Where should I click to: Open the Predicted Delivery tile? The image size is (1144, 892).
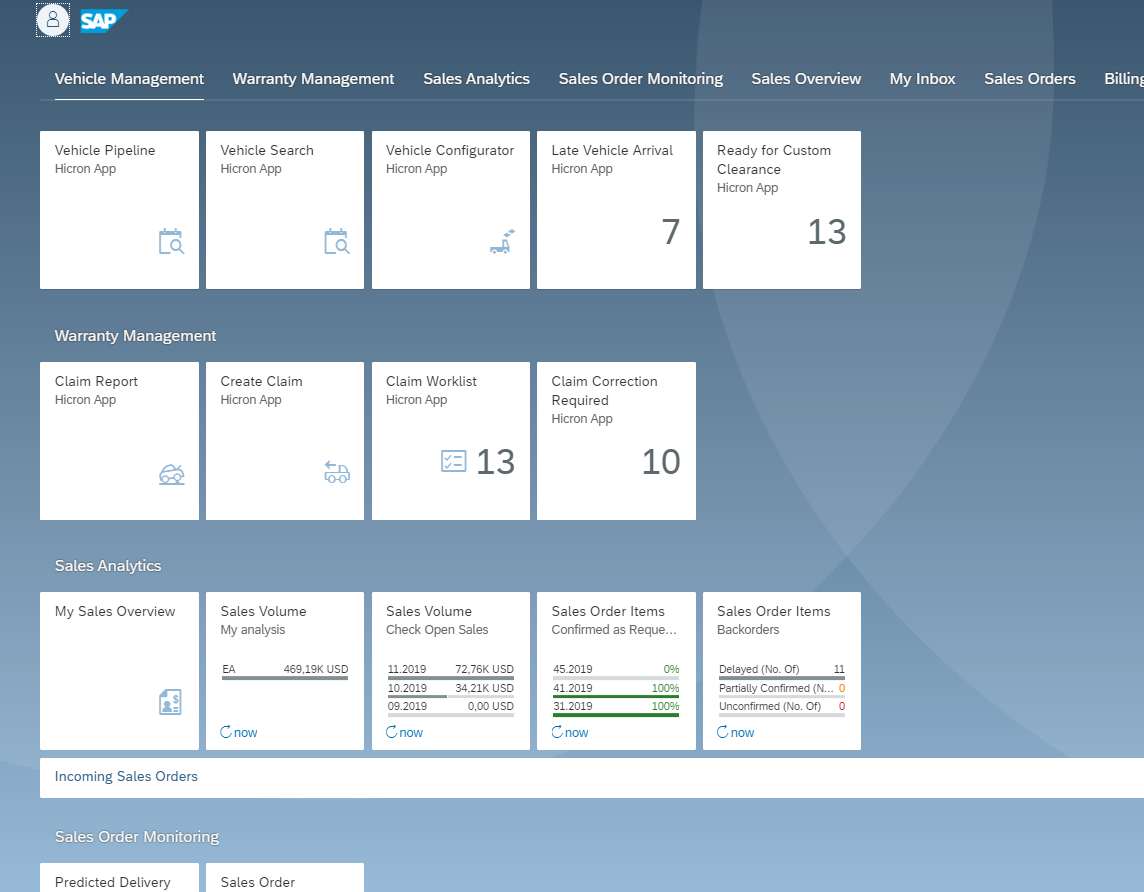pos(120,877)
